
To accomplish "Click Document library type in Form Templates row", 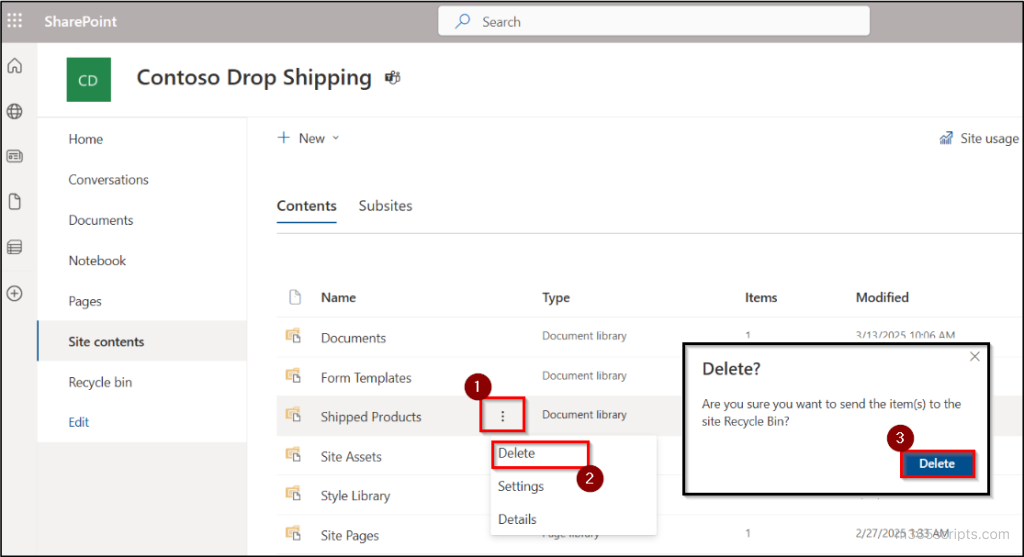I will tap(584, 375).
